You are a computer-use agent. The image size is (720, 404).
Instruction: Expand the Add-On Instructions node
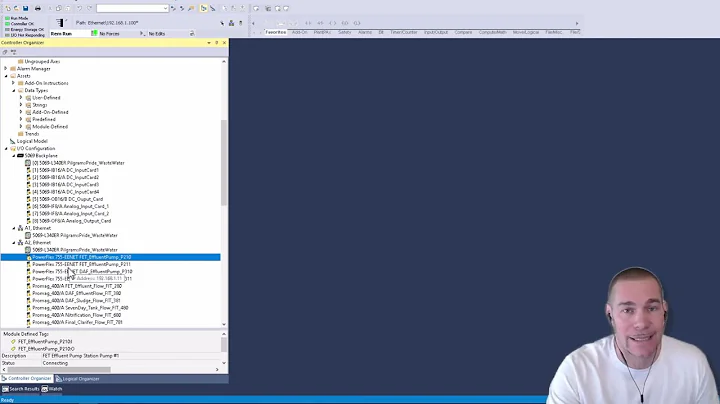[x=13, y=83]
